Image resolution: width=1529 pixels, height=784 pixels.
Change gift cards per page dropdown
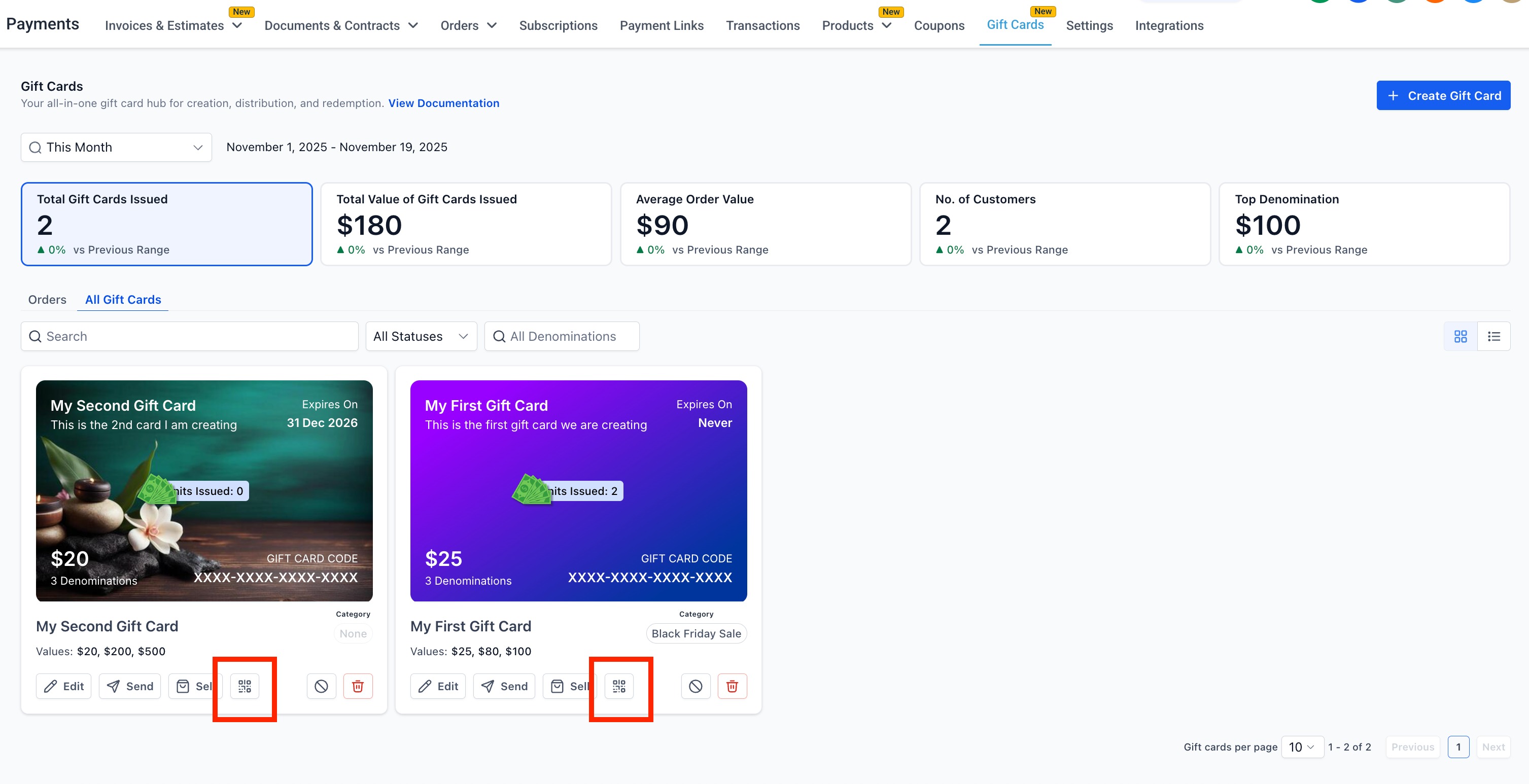point(1302,746)
